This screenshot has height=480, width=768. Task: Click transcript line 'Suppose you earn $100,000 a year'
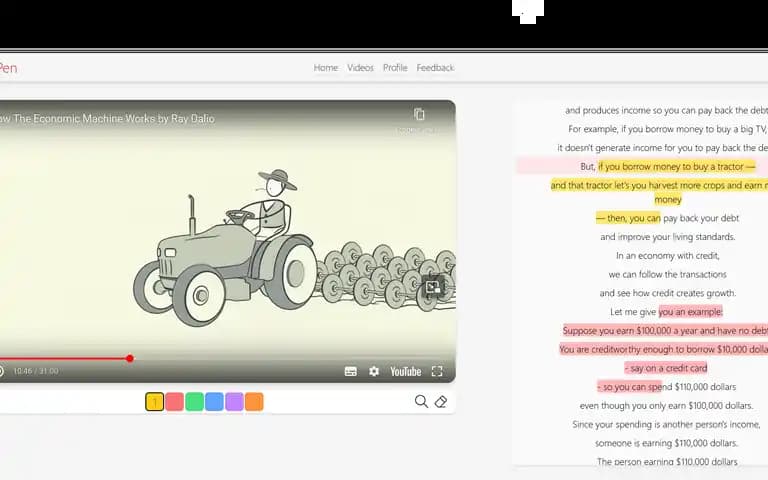[x=665, y=331]
